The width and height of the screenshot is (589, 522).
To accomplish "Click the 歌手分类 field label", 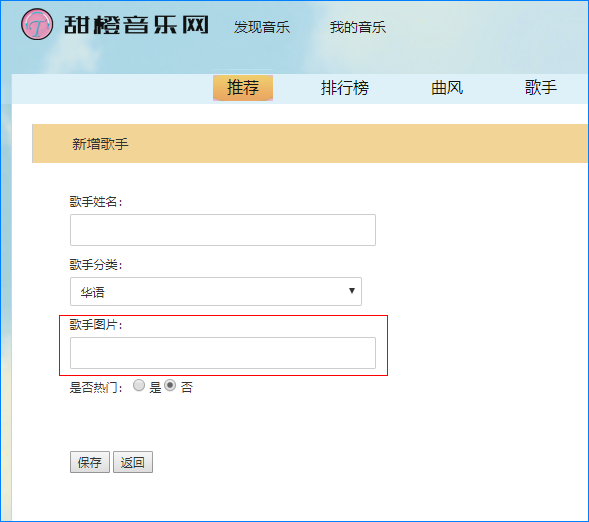I will [x=96, y=265].
